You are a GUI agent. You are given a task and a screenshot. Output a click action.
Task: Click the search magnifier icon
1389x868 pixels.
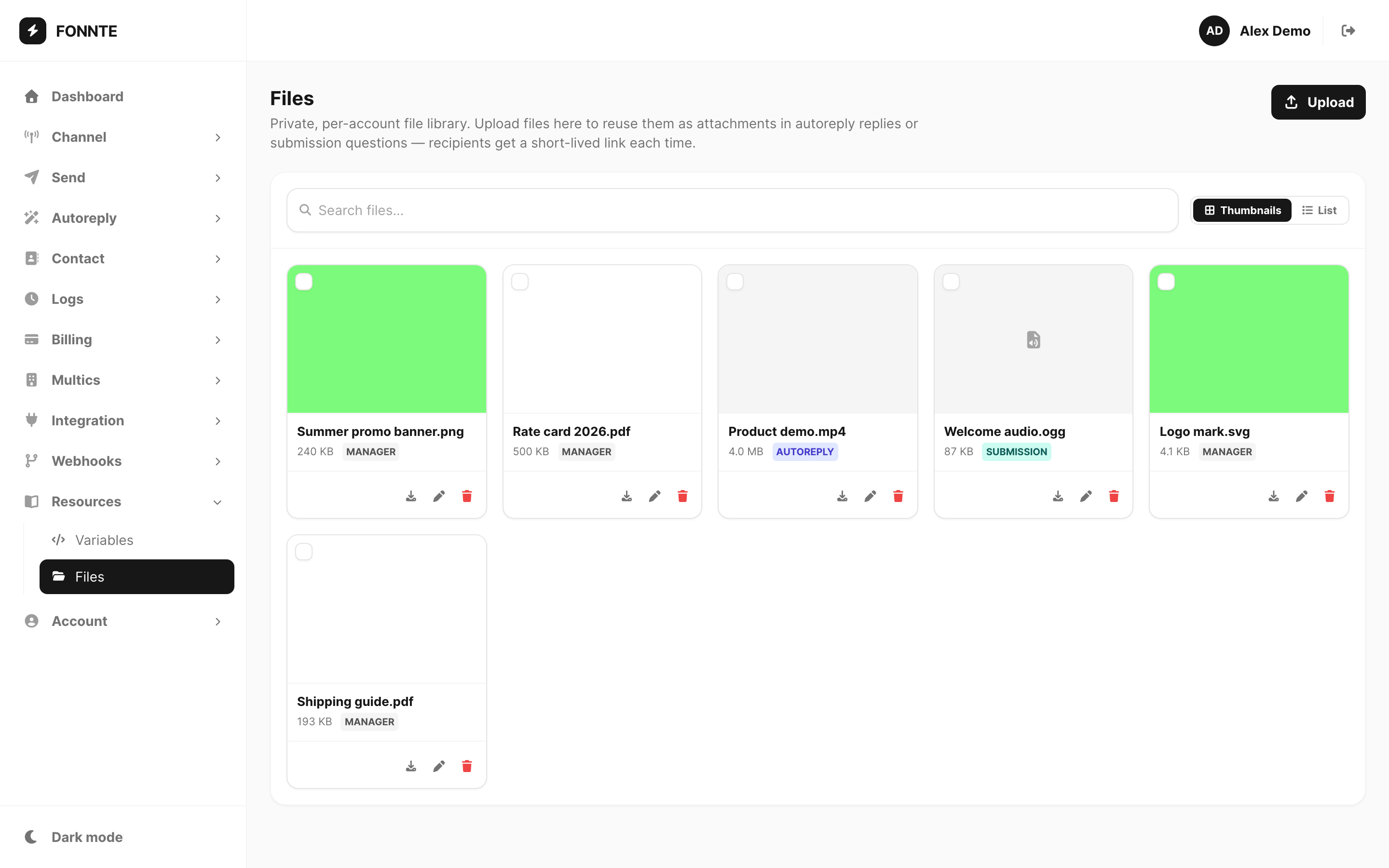(305, 210)
